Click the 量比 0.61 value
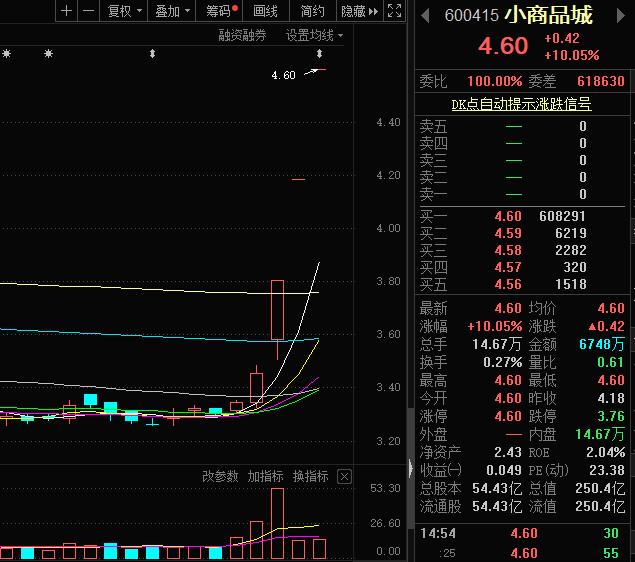The height and width of the screenshot is (562, 635). click(x=610, y=362)
